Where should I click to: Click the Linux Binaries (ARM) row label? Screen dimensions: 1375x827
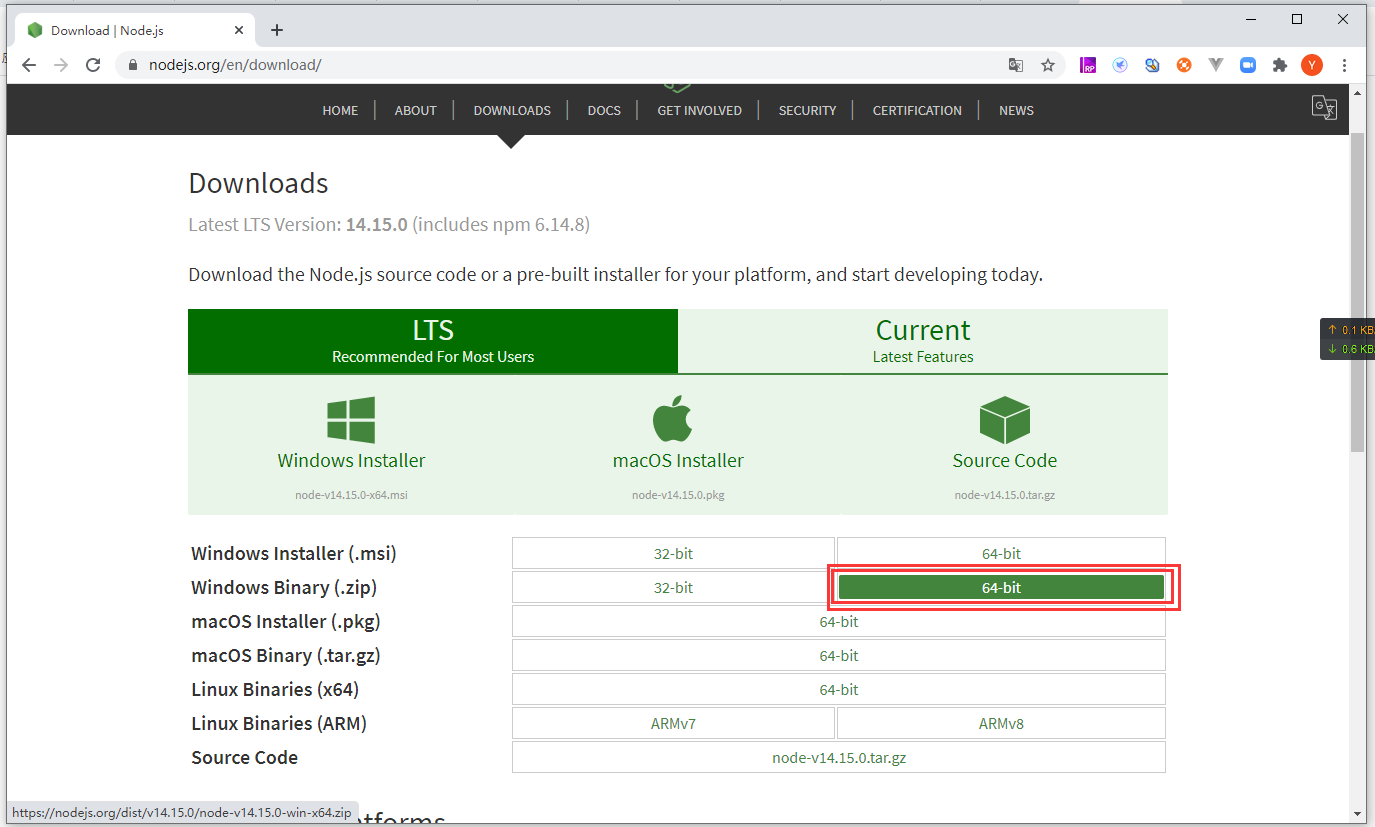click(x=279, y=724)
